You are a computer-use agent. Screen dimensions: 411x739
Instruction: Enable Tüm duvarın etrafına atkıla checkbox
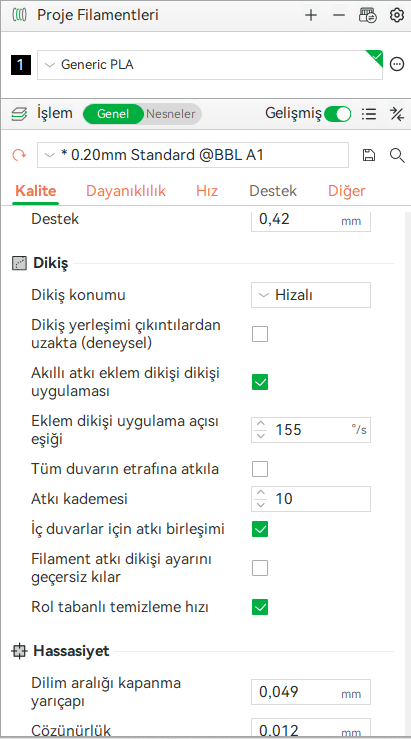(260, 469)
